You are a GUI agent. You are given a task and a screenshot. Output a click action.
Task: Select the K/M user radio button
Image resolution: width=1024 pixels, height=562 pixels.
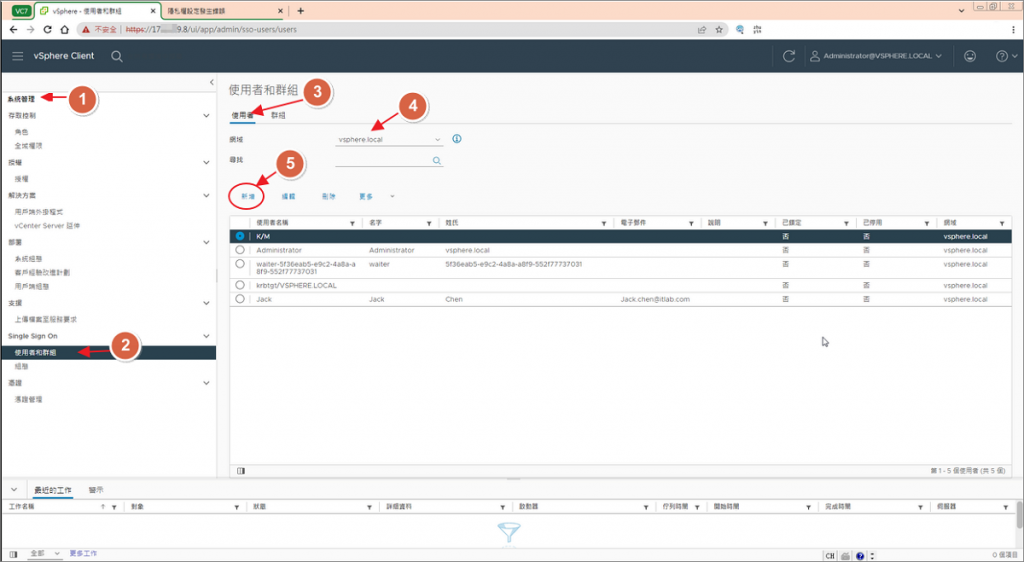[x=240, y=236]
